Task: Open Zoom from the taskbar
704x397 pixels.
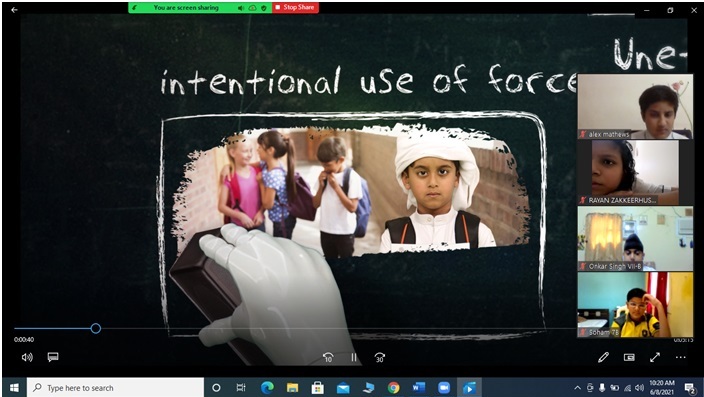Action: click(x=444, y=388)
